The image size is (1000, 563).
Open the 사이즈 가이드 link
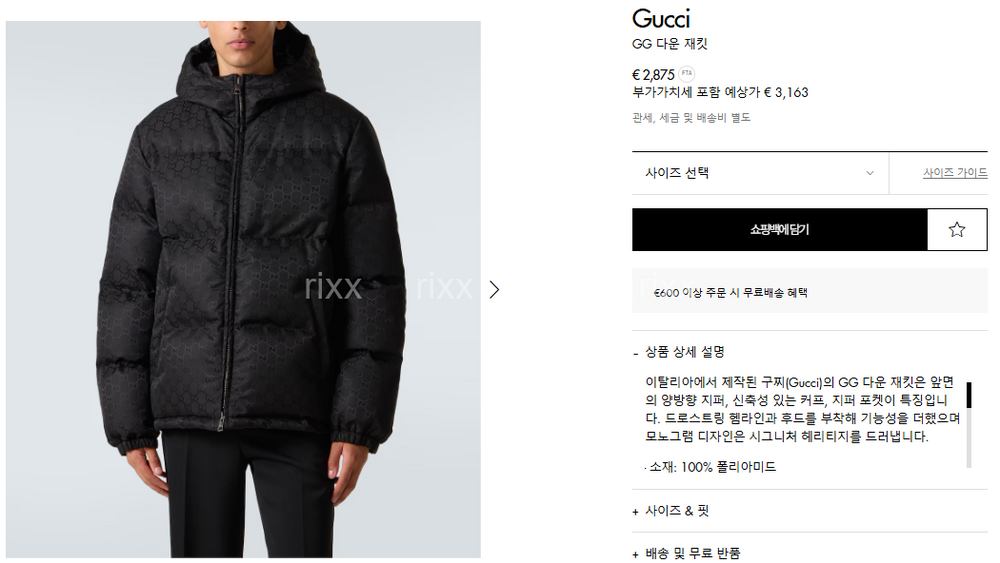pyautogui.click(x=955, y=172)
